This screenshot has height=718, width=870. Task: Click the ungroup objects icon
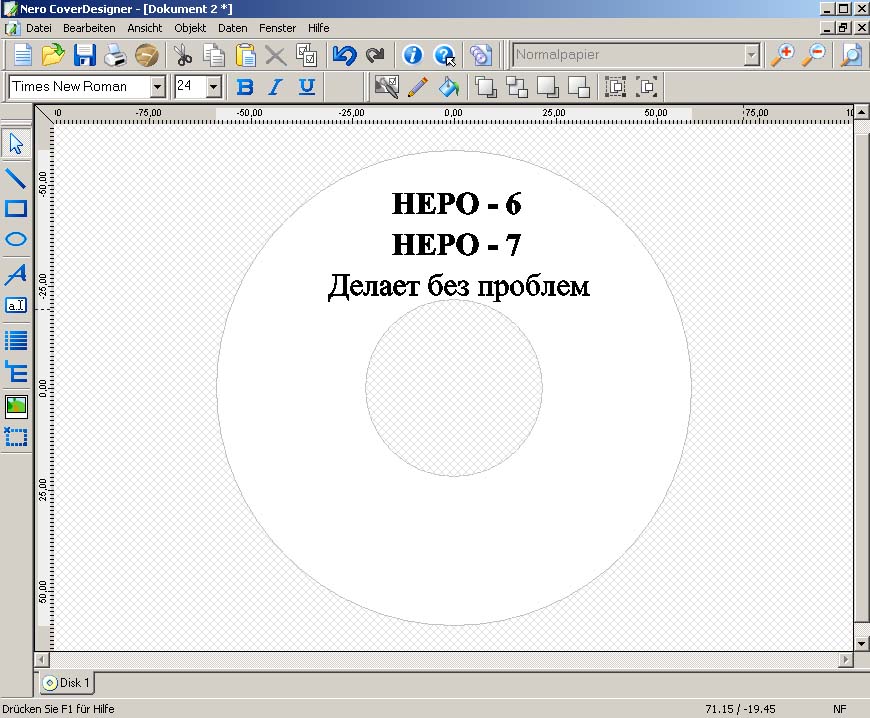point(646,87)
